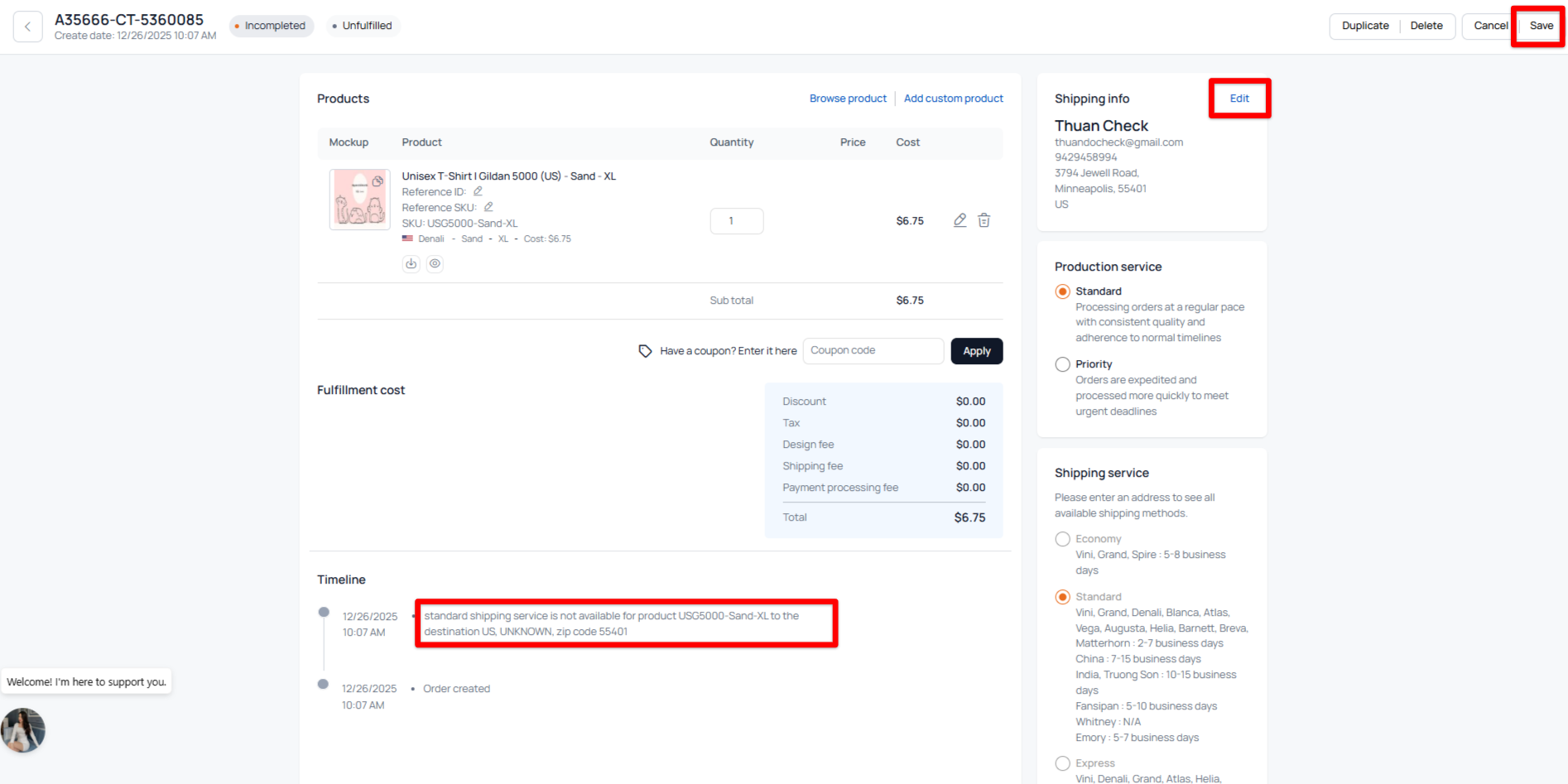This screenshot has width=1568, height=784.
Task: Click Edit in Shipping info
Action: pos(1239,99)
